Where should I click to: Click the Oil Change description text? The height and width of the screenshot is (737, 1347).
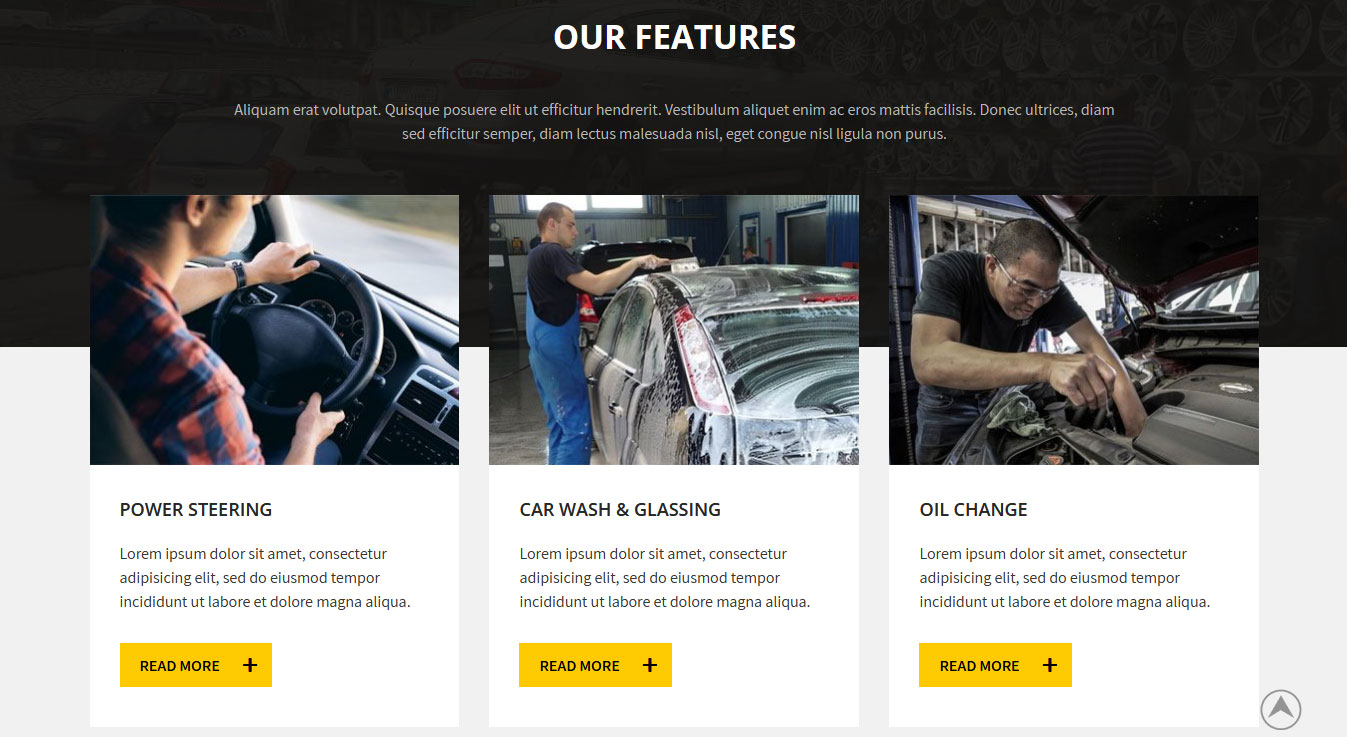point(1065,578)
